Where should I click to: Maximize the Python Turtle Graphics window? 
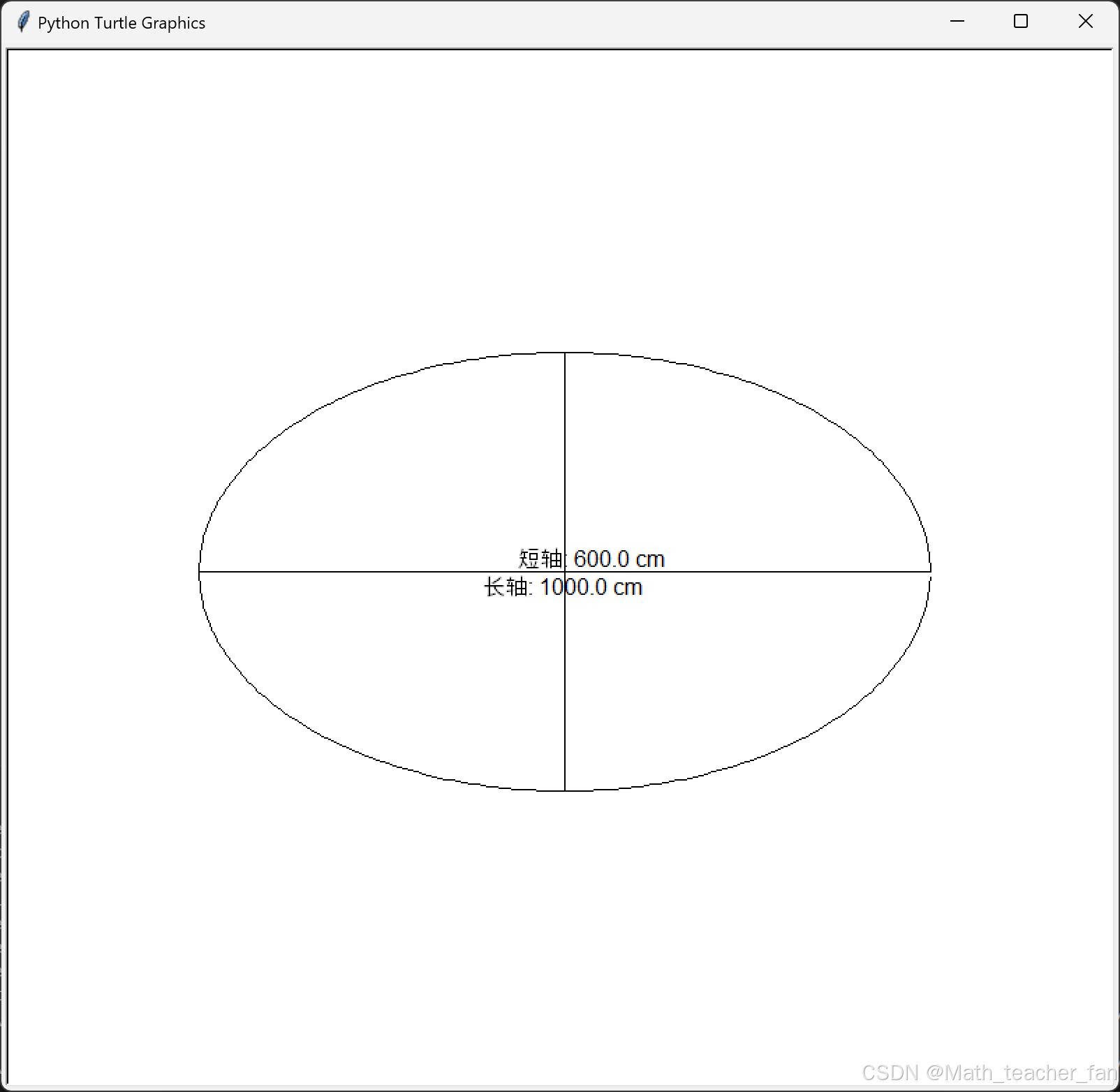click(x=1021, y=22)
